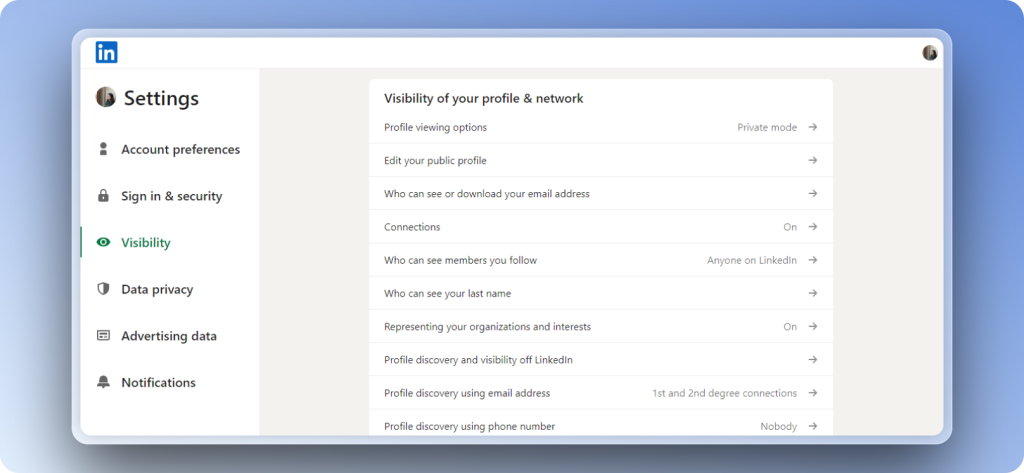Open the profile avatar menu at top right
This screenshot has height=473, width=1024.
pyautogui.click(x=930, y=53)
